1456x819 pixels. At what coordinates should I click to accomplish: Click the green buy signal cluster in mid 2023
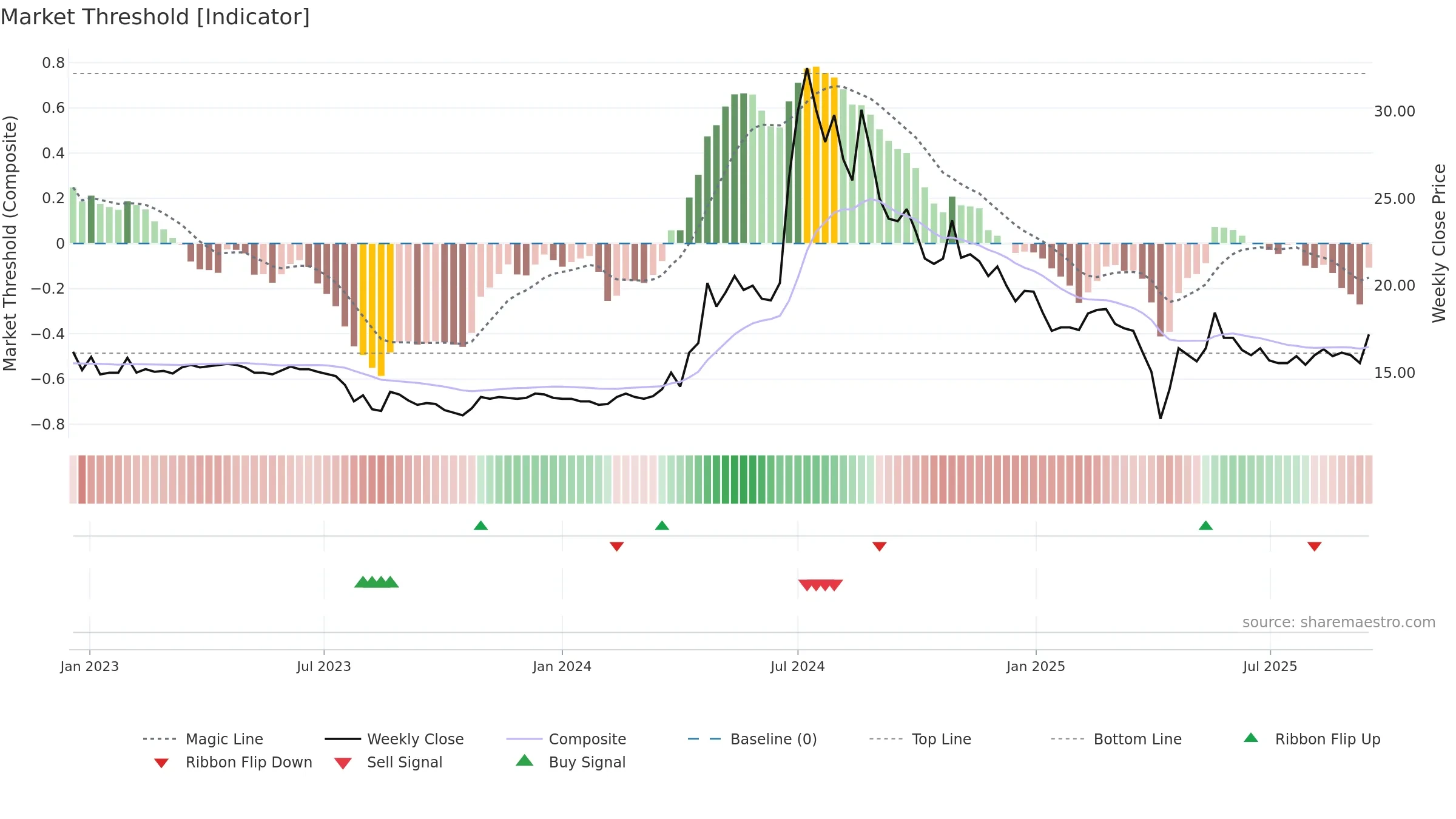point(376,582)
